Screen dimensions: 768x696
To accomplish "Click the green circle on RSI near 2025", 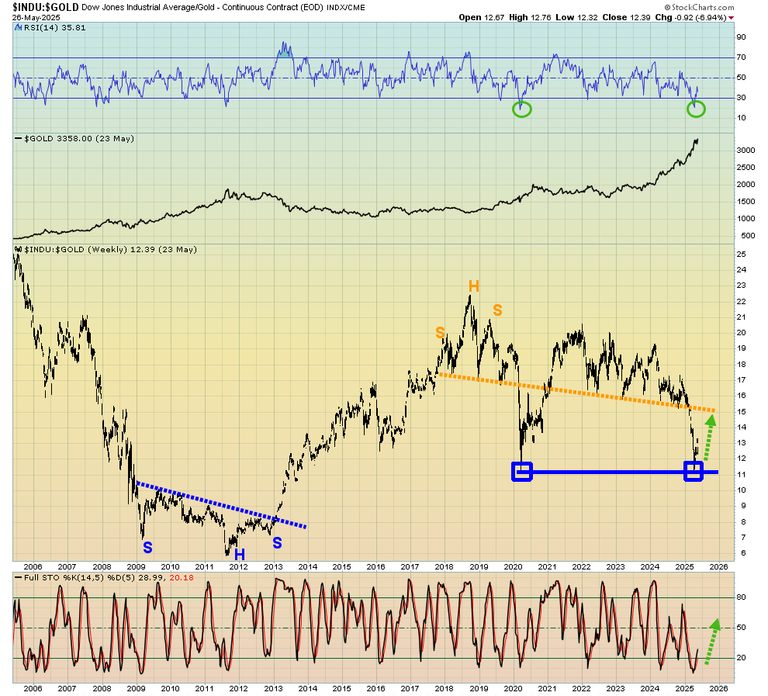I will click(697, 108).
